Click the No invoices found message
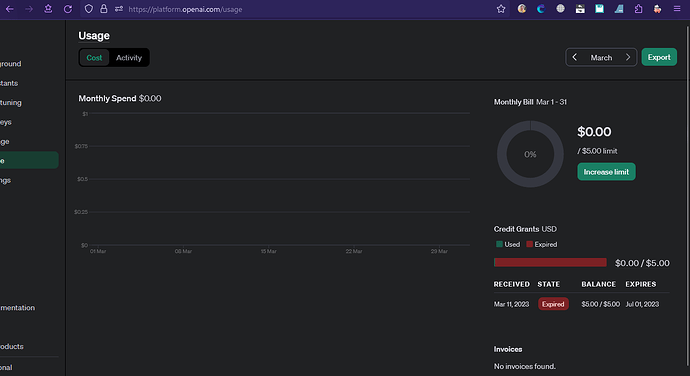This screenshot has height=376, width=690. 525,366
